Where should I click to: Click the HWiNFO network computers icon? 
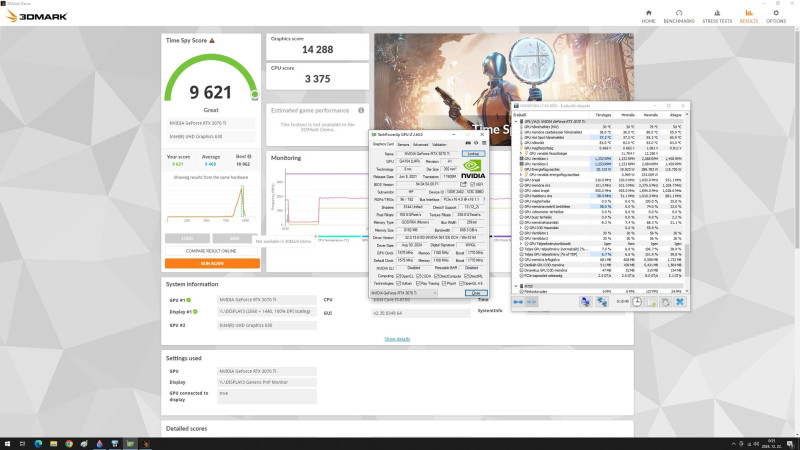[x=585, y=302]
